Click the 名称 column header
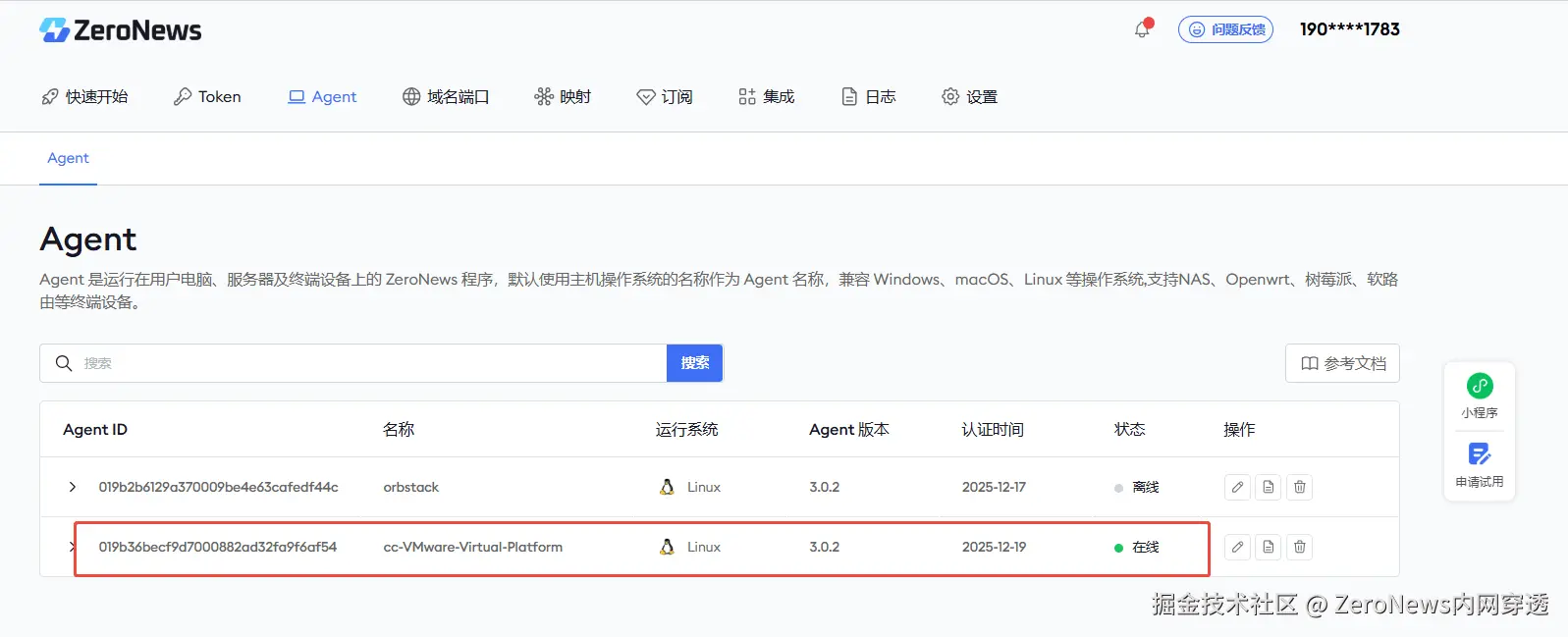The width and height of the screenshot is (1568, 637). point(399,429)
